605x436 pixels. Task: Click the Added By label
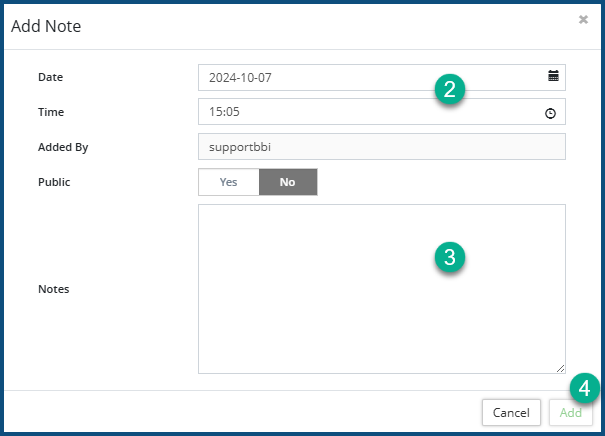[x=63, y=147]
